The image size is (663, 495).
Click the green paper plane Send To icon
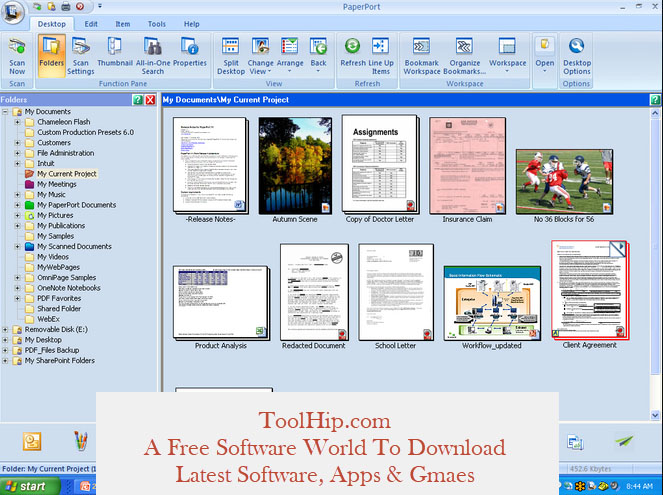(x=624, y=441)
